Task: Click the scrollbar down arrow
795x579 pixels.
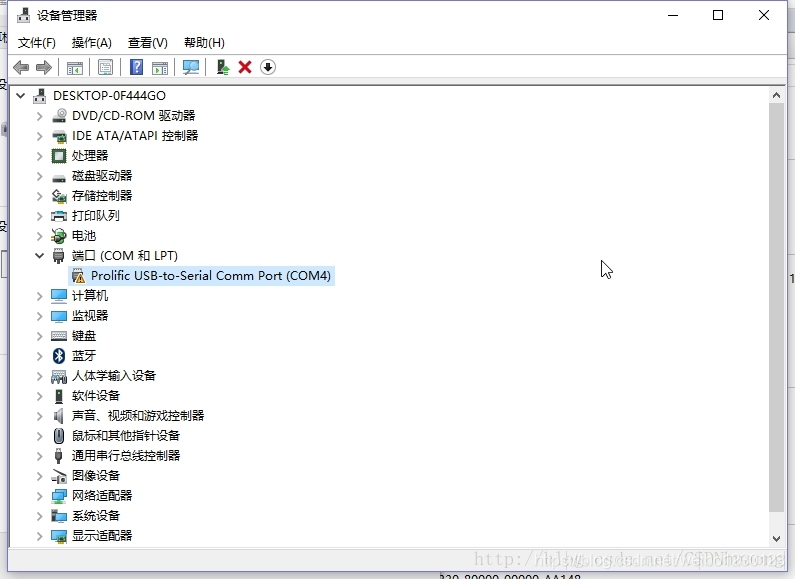Action: 776,538
